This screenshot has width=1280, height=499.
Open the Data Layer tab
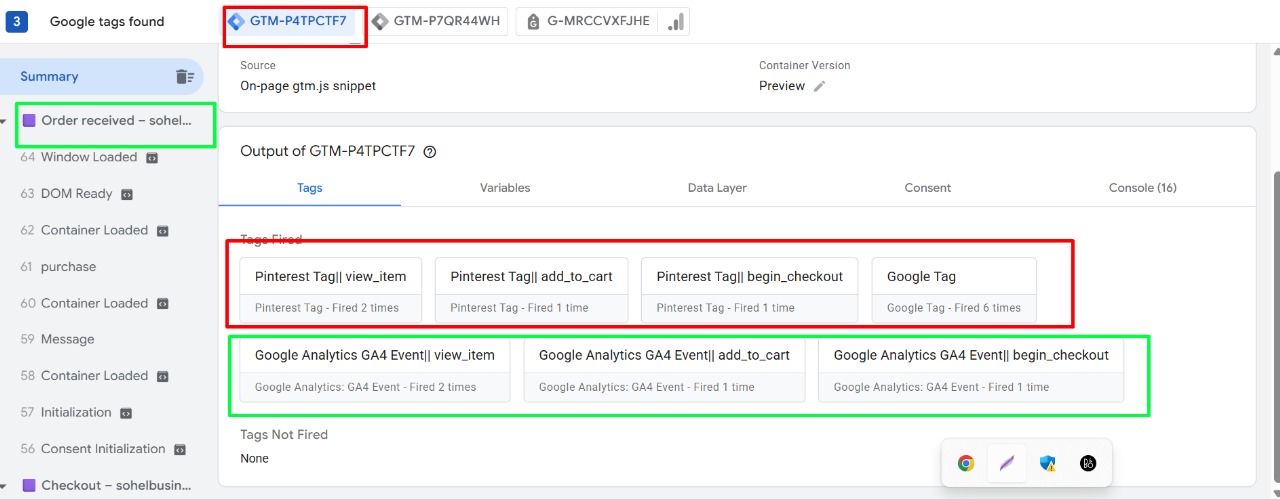point(717,188)
